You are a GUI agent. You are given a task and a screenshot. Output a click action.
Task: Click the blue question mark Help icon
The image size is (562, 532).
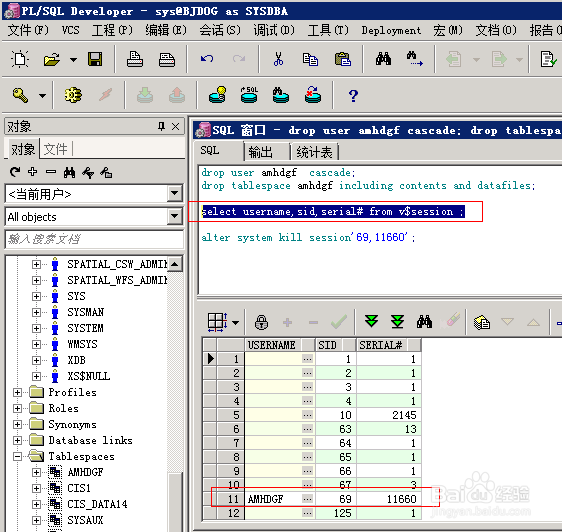(353, 96)
